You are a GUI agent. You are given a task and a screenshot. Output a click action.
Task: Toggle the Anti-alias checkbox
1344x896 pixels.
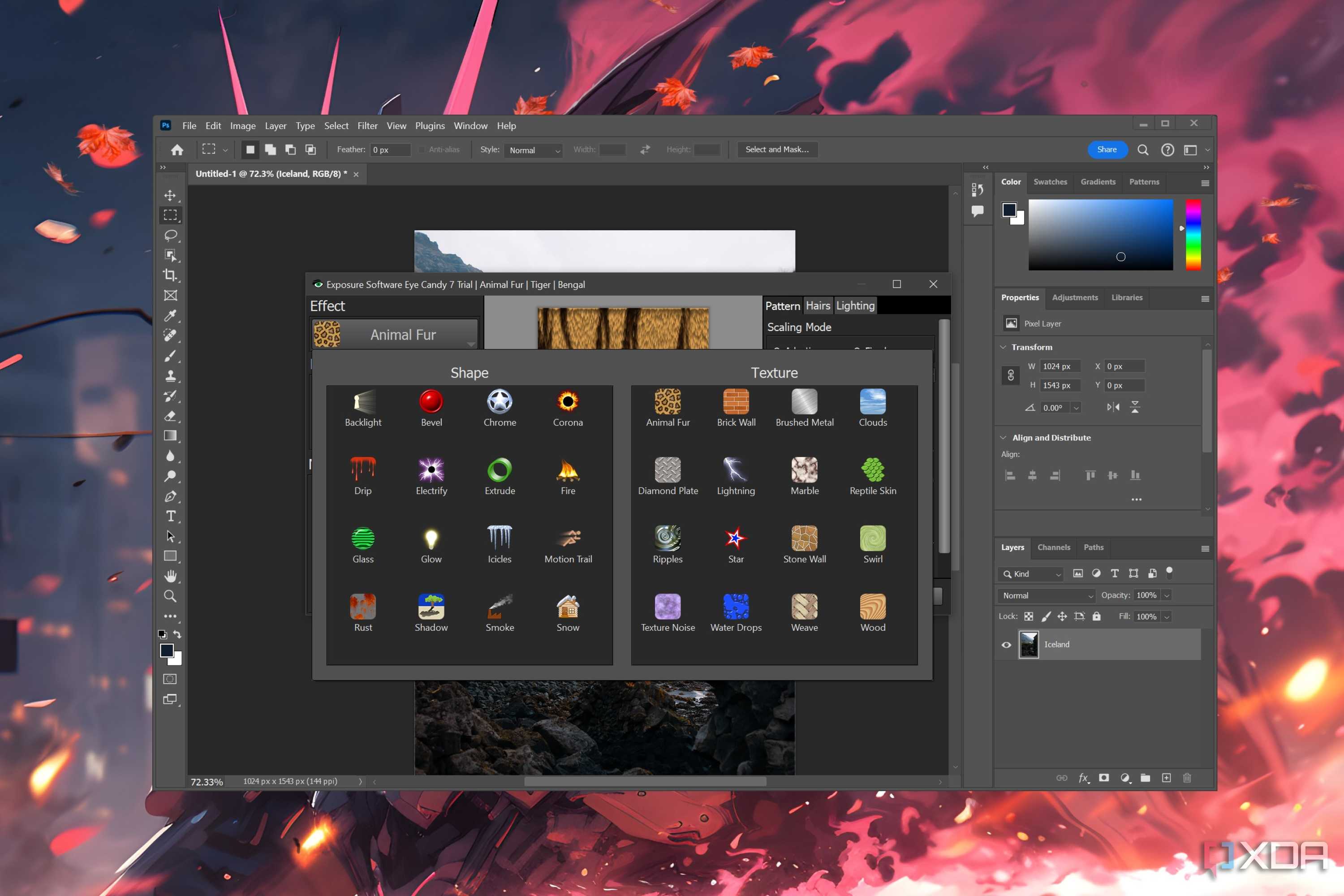coord(422,150)
